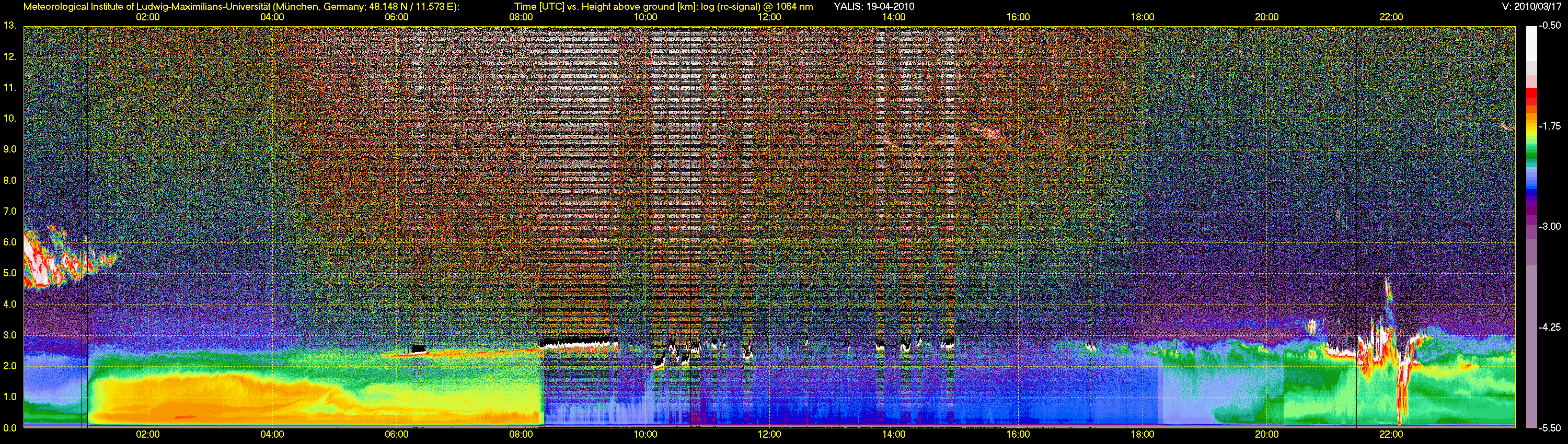The width and height of the screenshot is (1568, 444).
Task: Click the Meteorological Institute Ludwig-Maximilians-Universität title text
Action: 241,7
